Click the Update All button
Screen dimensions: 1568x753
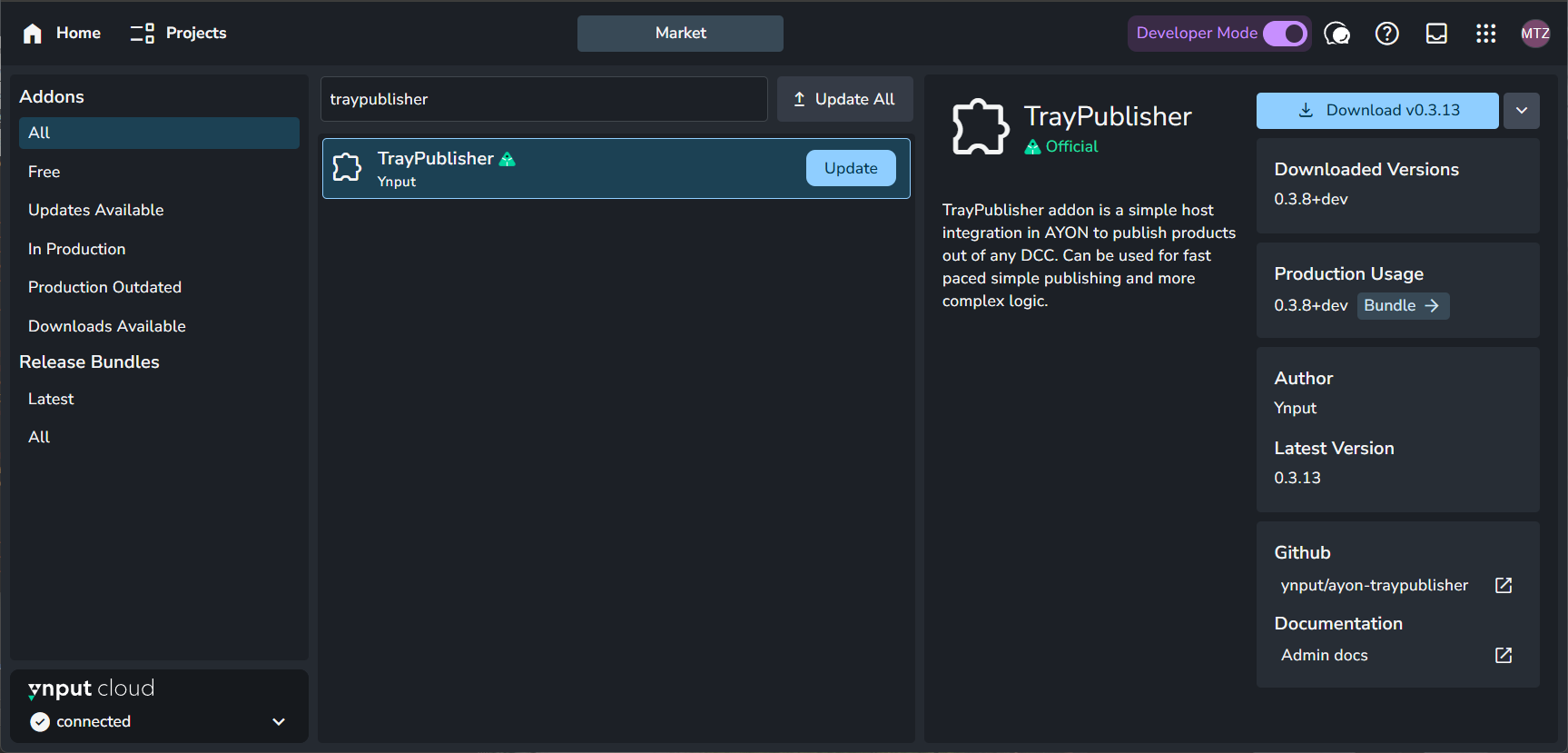pos(844,99)
